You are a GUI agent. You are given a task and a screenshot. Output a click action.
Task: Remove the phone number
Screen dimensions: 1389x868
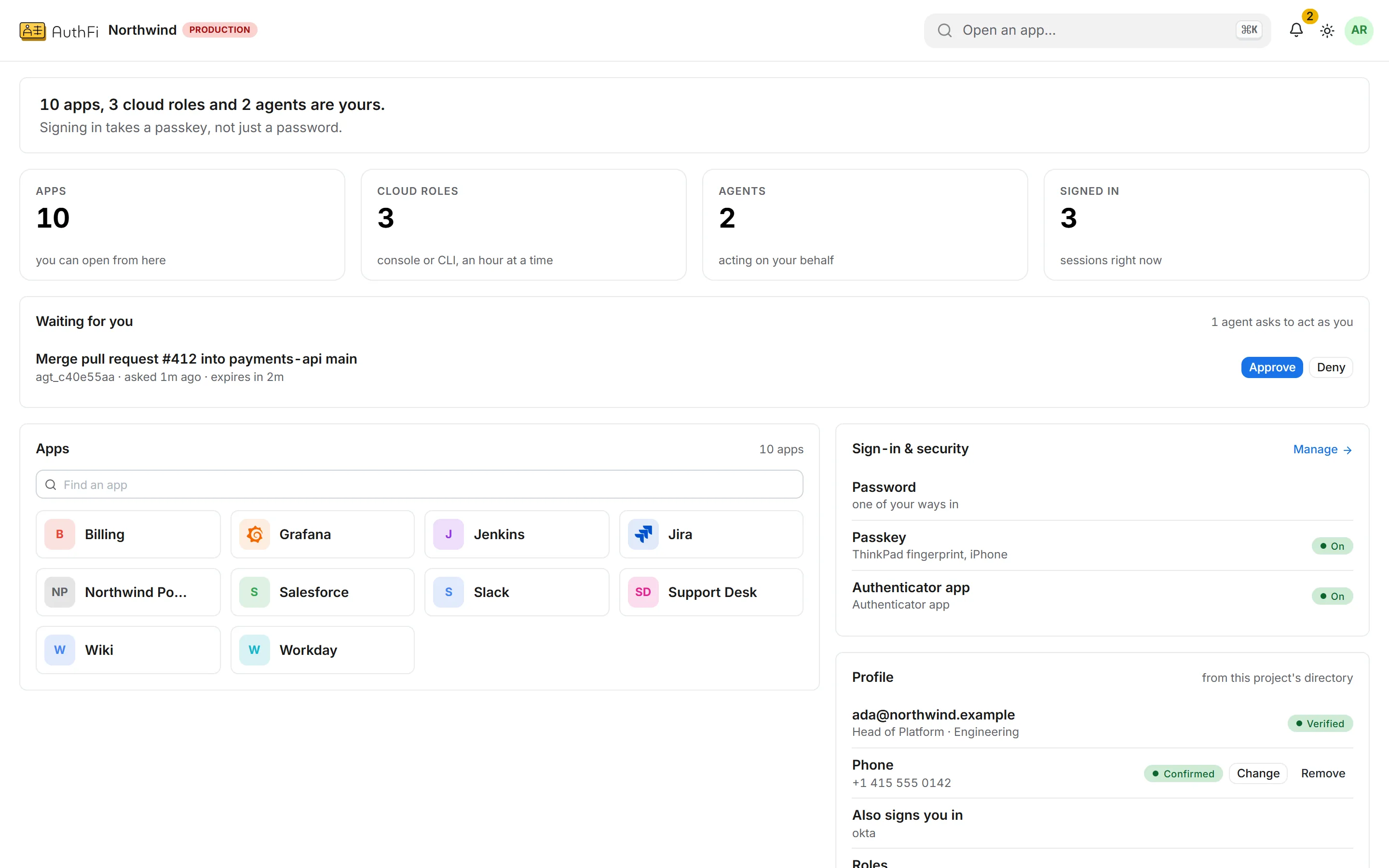(1322, 773)
